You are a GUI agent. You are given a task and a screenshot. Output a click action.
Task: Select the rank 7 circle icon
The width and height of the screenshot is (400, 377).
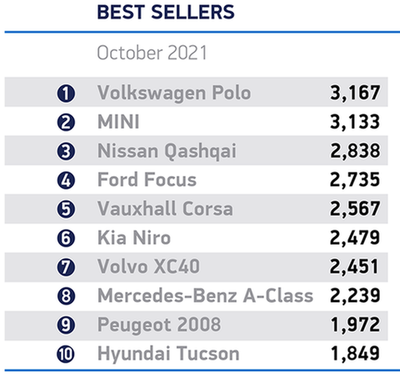[66, 267]
